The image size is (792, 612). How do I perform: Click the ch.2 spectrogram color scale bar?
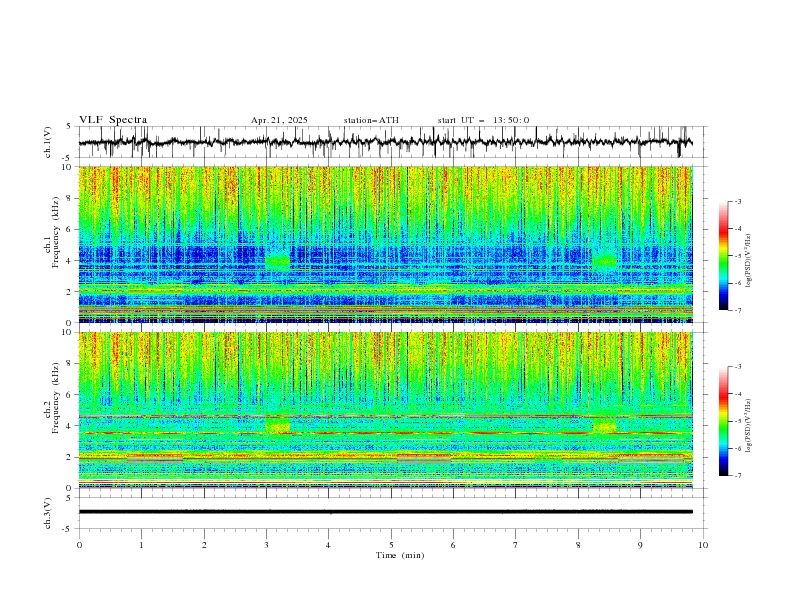(724, 421)
